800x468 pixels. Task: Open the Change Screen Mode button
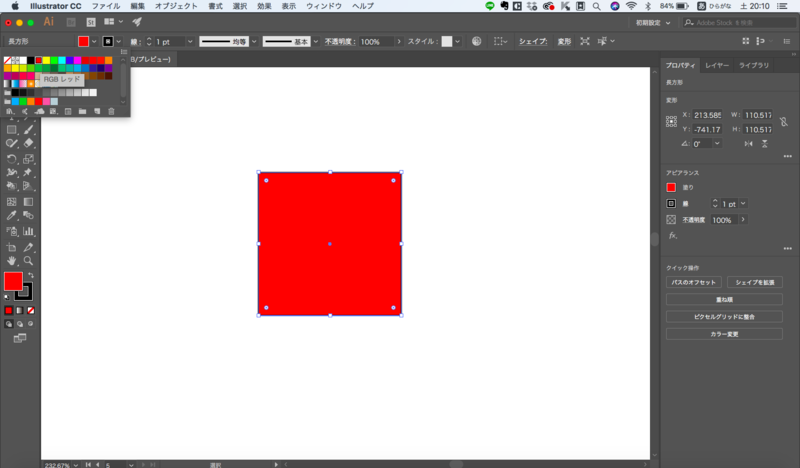pos(19,338)
